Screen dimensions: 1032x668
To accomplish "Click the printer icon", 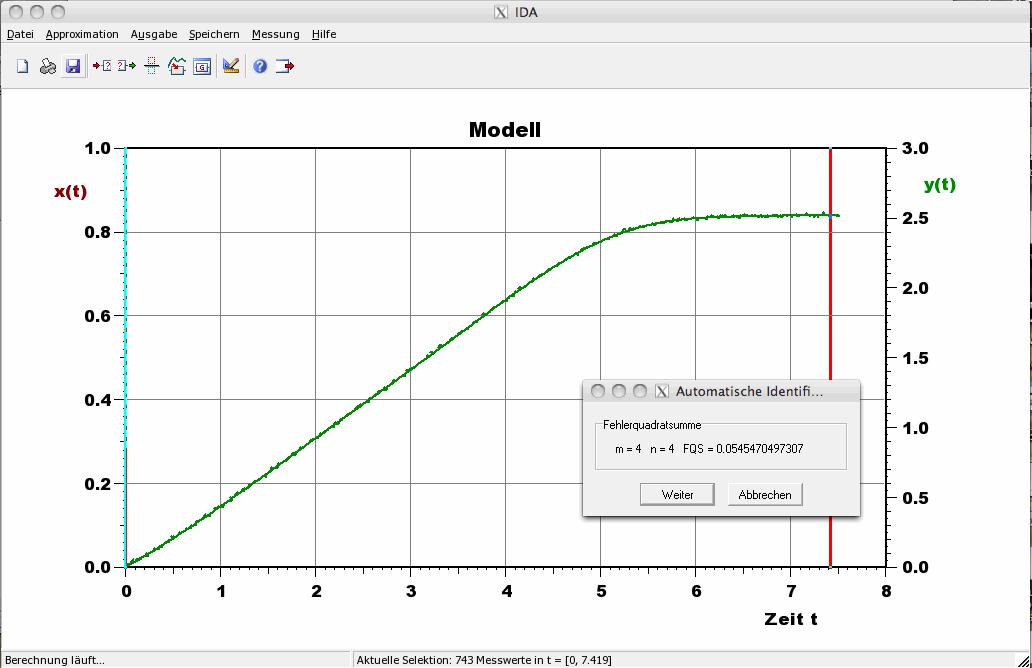I will [47, 66].
